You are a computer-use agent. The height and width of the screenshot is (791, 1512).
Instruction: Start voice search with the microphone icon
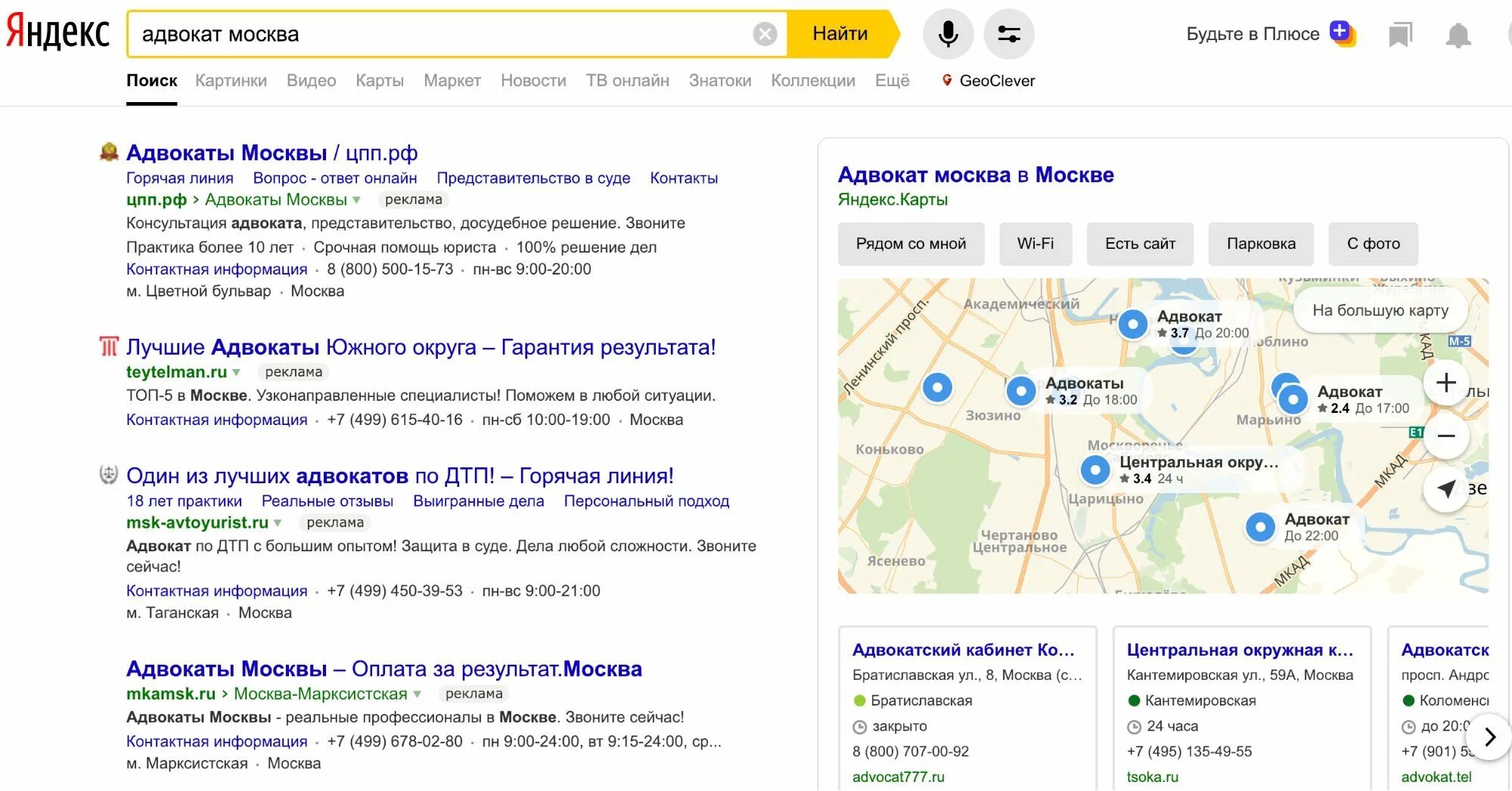[948, 34]
